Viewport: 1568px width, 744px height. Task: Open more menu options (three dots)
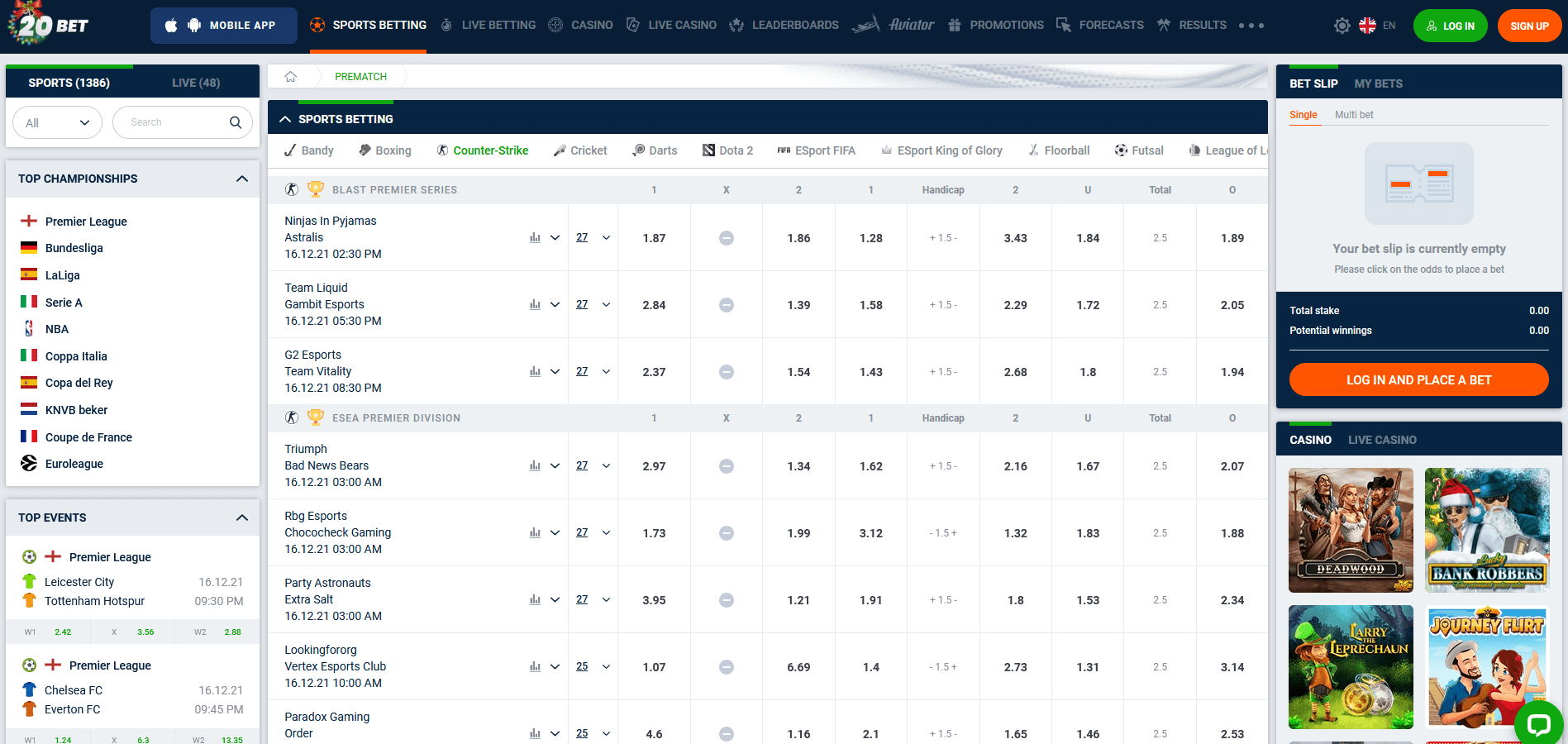click(1251, 26)
